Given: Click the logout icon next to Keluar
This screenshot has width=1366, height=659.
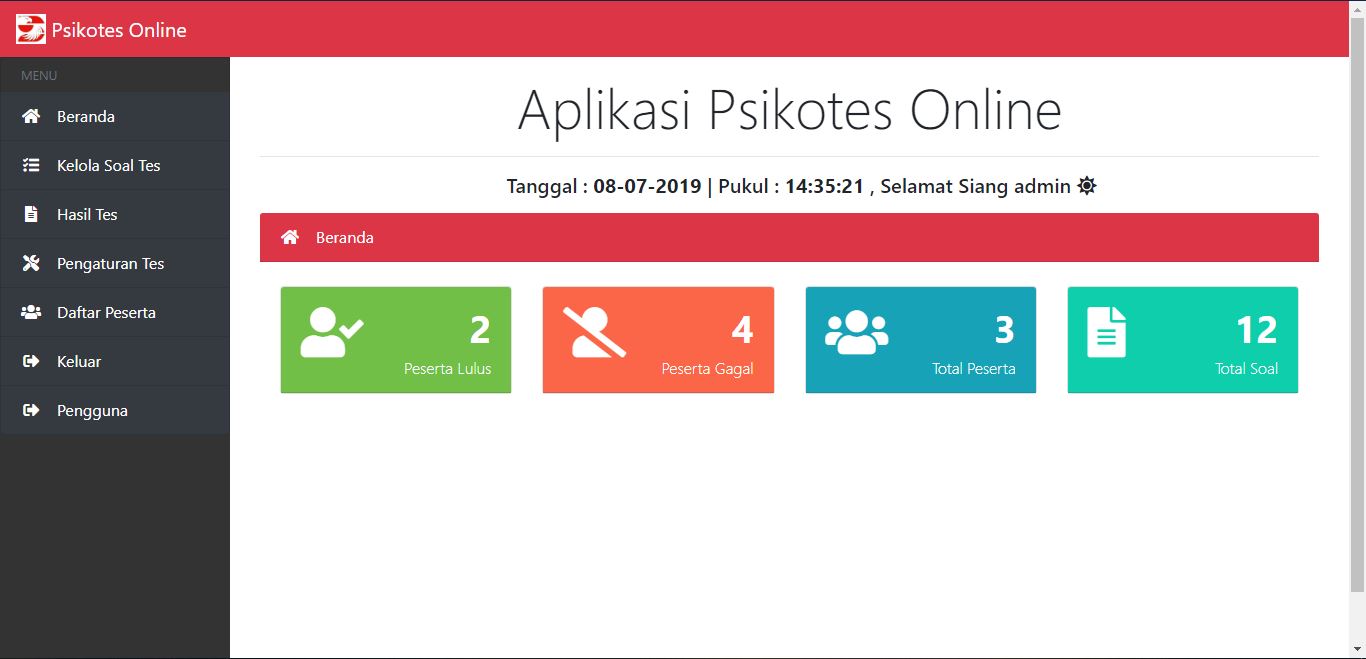Looking at the screenshot, I should pos(29,361).
